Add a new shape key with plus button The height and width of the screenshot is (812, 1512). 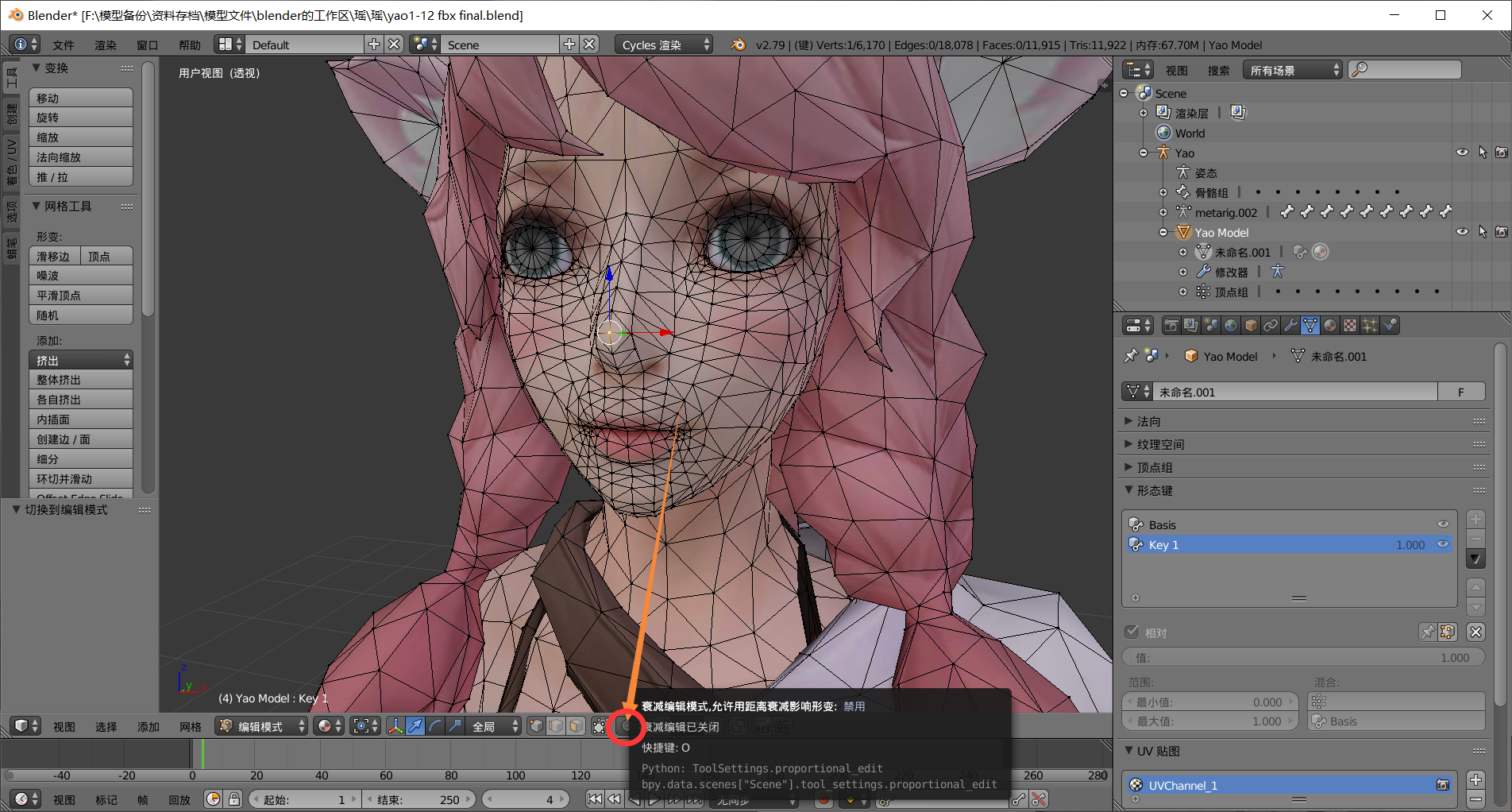(1475, 519)
